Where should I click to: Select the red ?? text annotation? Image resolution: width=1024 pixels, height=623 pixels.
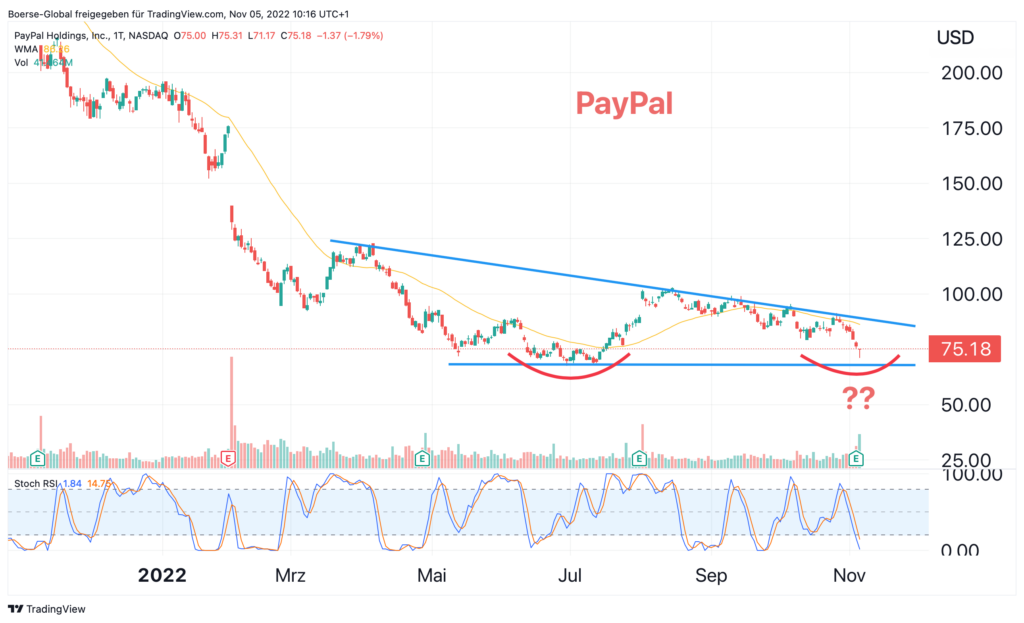pyautogui.click(x=858, y=398)
